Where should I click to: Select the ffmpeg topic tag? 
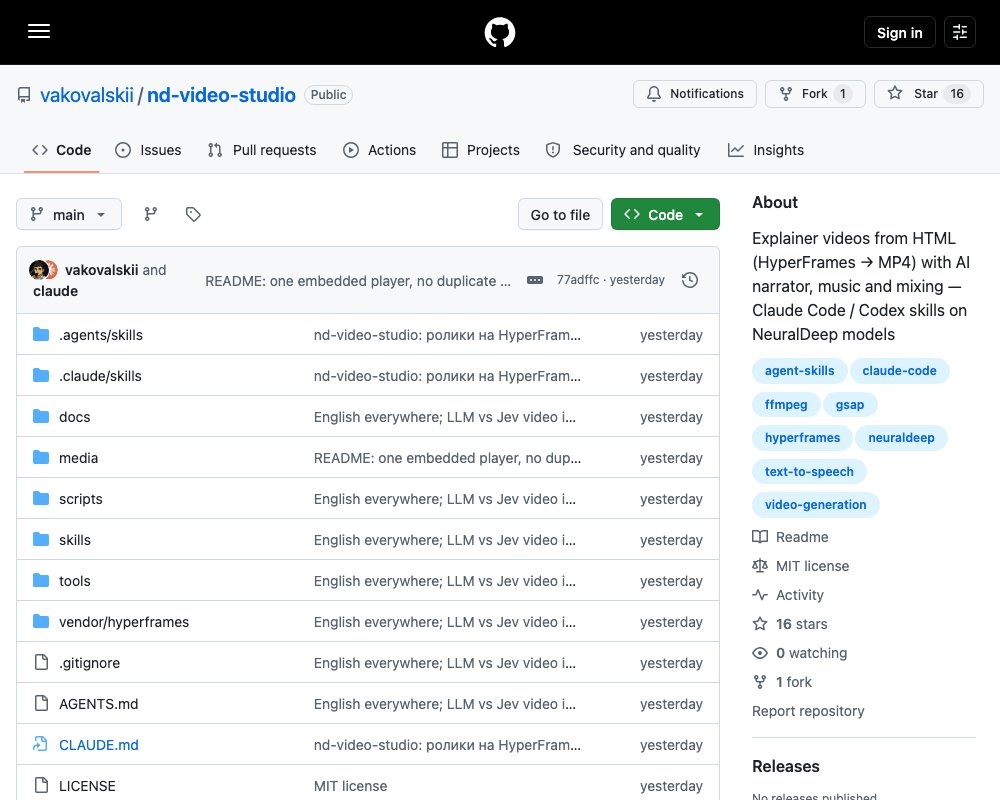pos(786,404)
